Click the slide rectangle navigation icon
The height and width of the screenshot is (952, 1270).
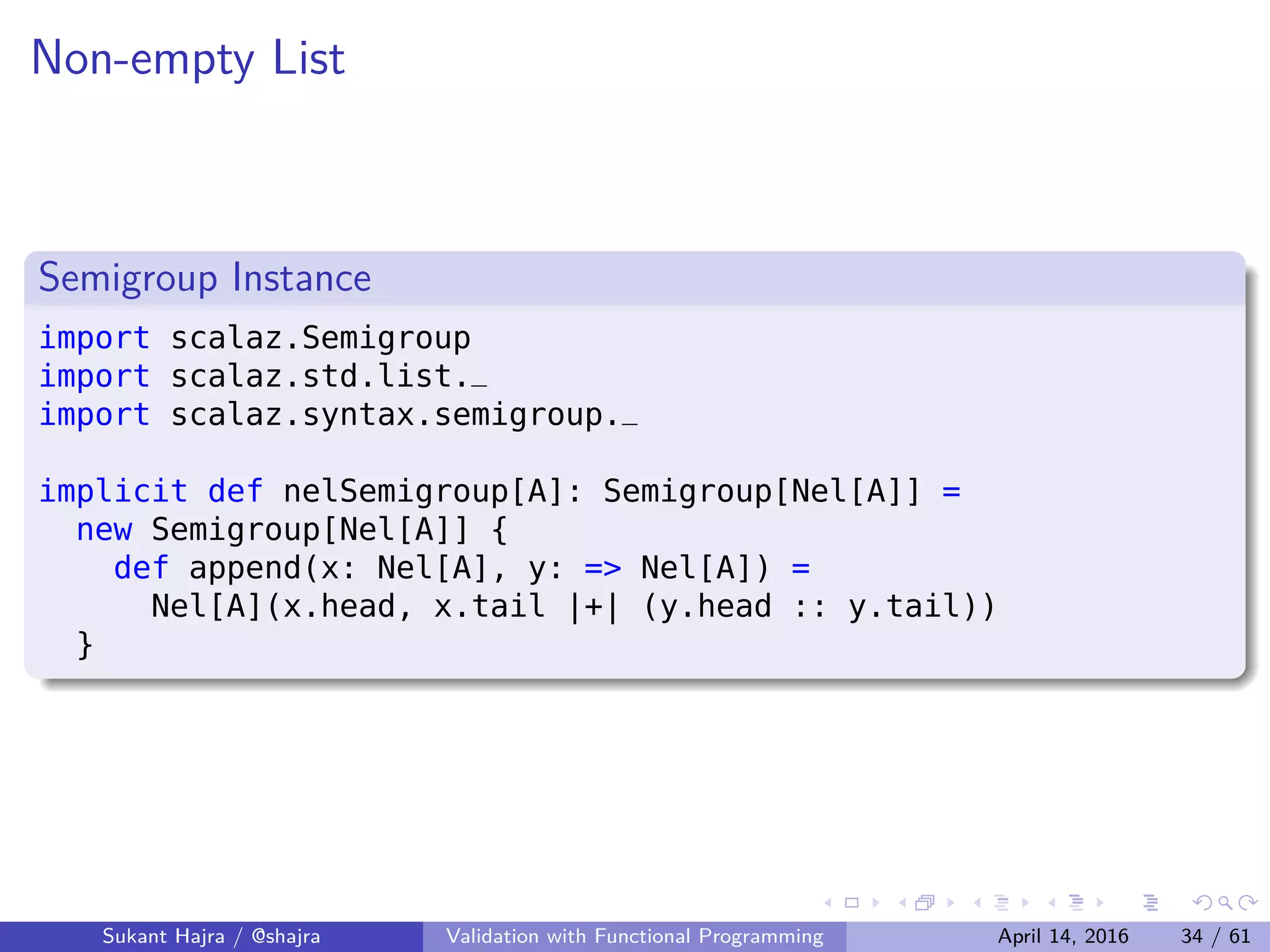852,903
